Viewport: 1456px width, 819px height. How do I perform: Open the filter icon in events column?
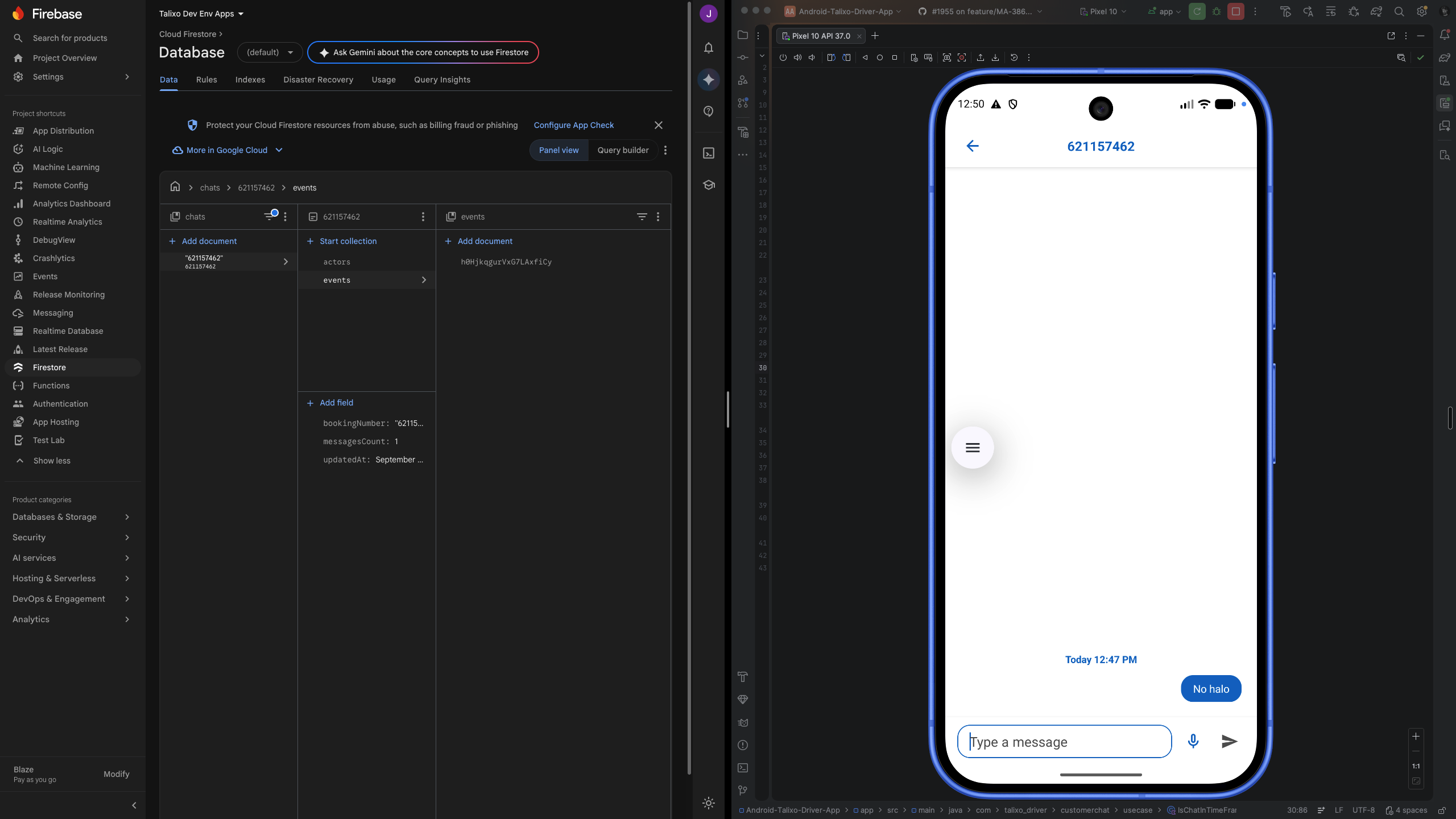pos(642,217)
